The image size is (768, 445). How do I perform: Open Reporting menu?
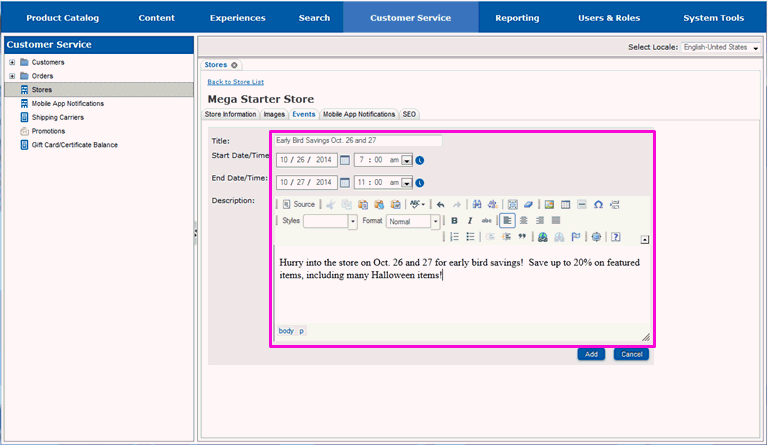pos(517,18)
